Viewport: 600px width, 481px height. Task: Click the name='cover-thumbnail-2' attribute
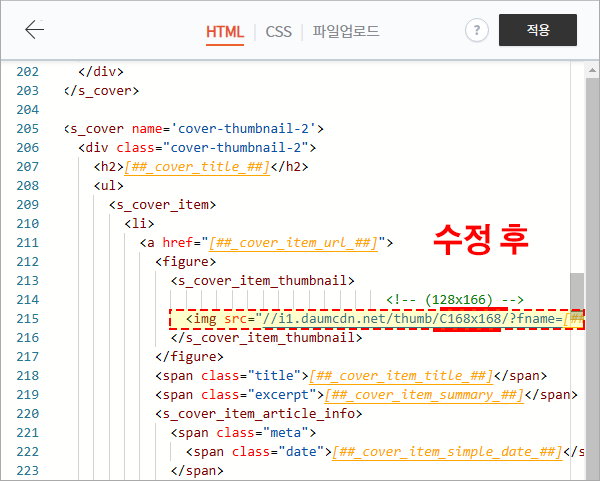click(223, 129)
